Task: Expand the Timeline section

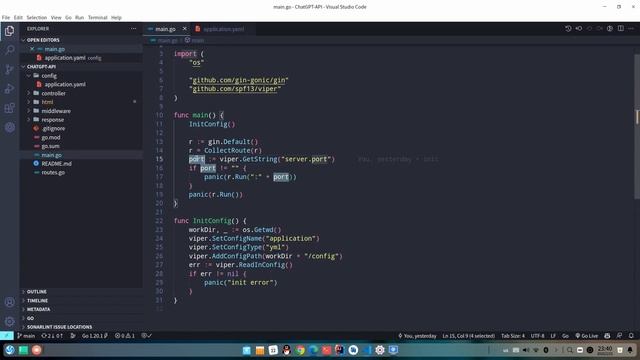Action: tap(81, 301)
